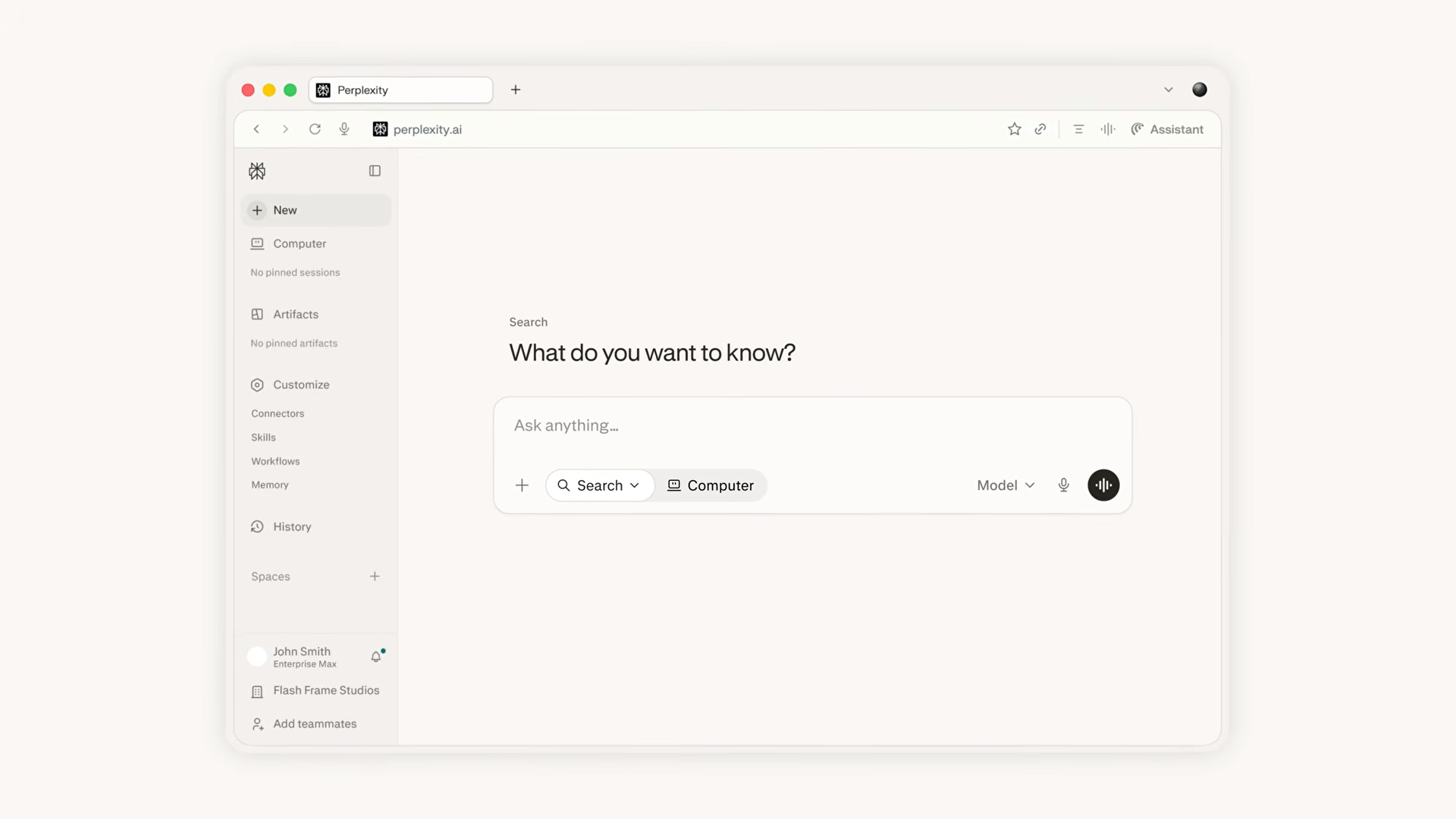
Task: Open notifications bell icon
Action: tap(377, 656)
